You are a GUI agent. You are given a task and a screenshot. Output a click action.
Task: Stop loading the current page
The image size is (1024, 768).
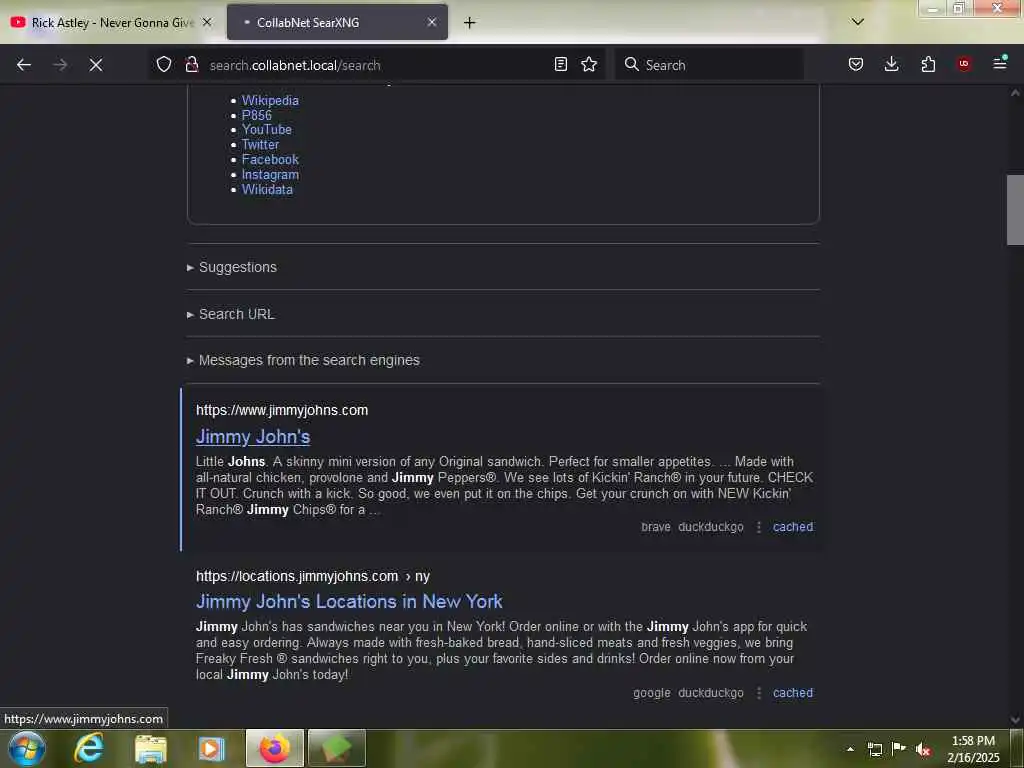(x=96, y=65)
